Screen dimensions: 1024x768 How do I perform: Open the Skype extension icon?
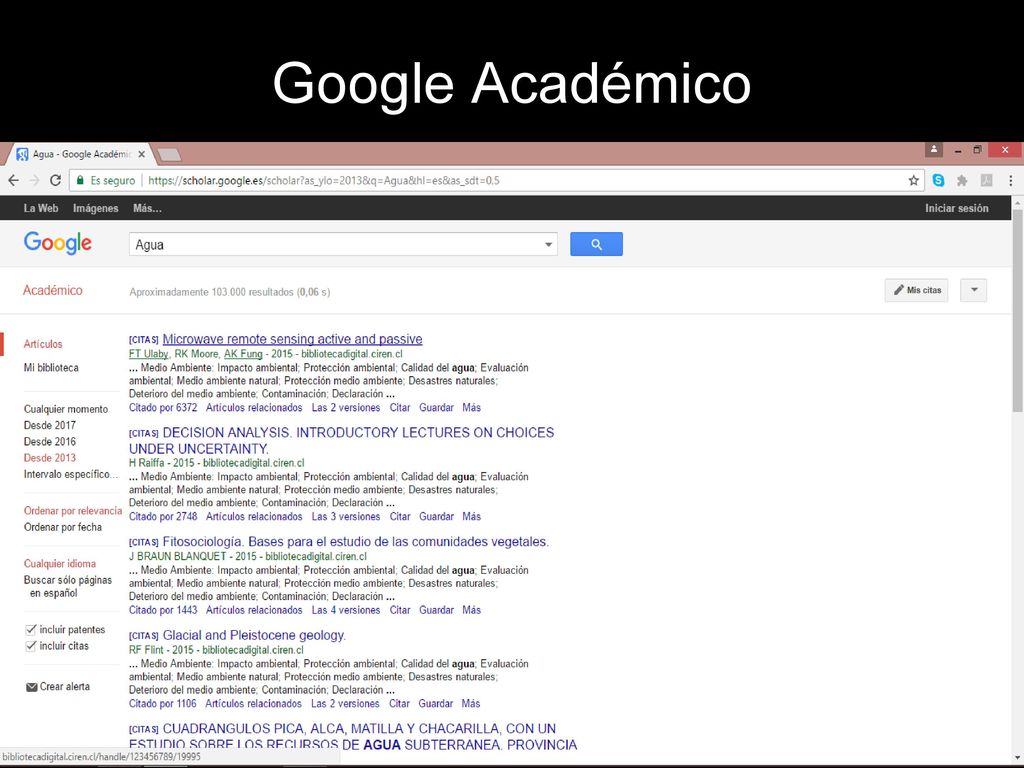tap(938, 180)
